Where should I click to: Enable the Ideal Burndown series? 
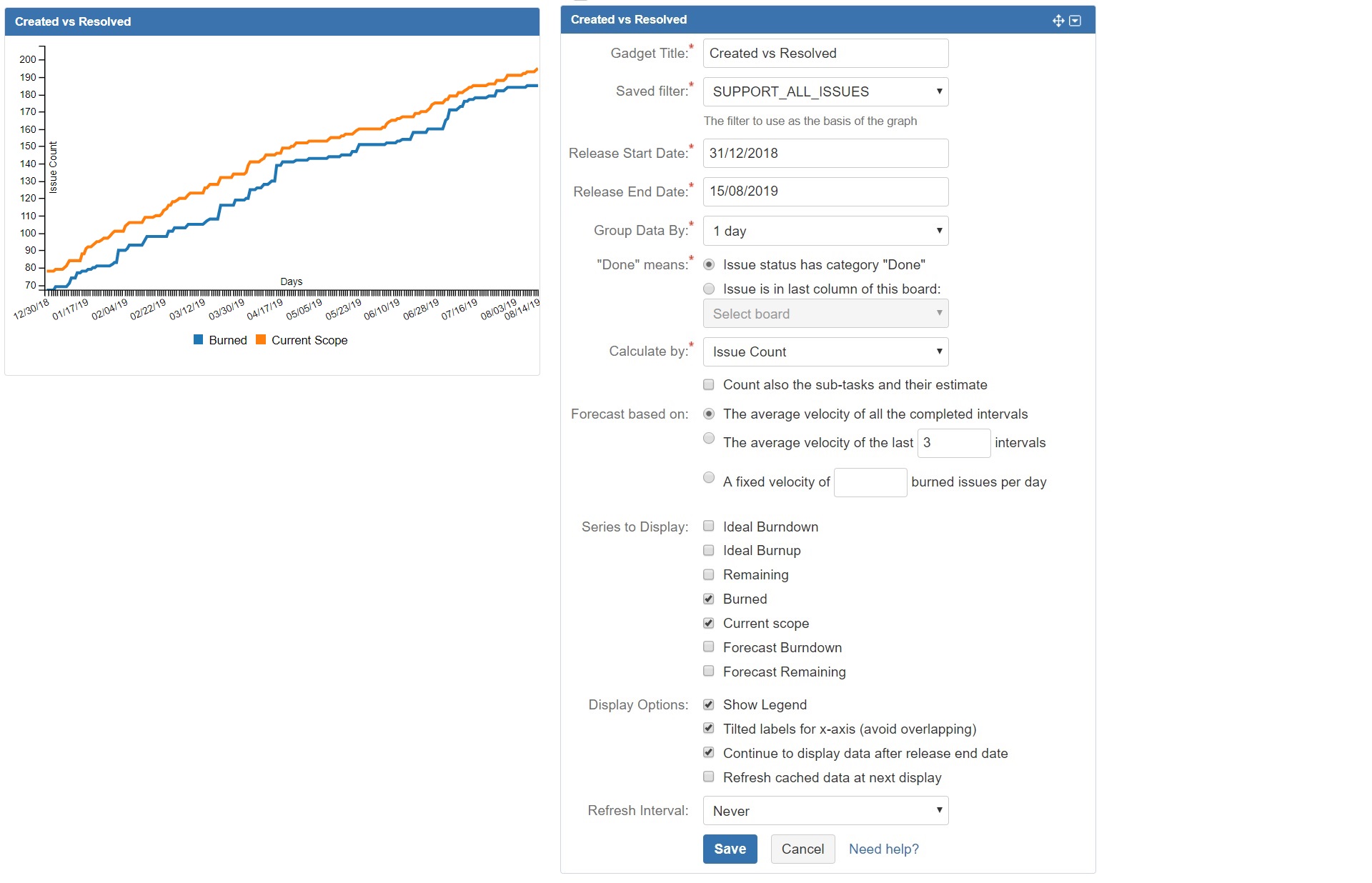click(x=709, y=526)
